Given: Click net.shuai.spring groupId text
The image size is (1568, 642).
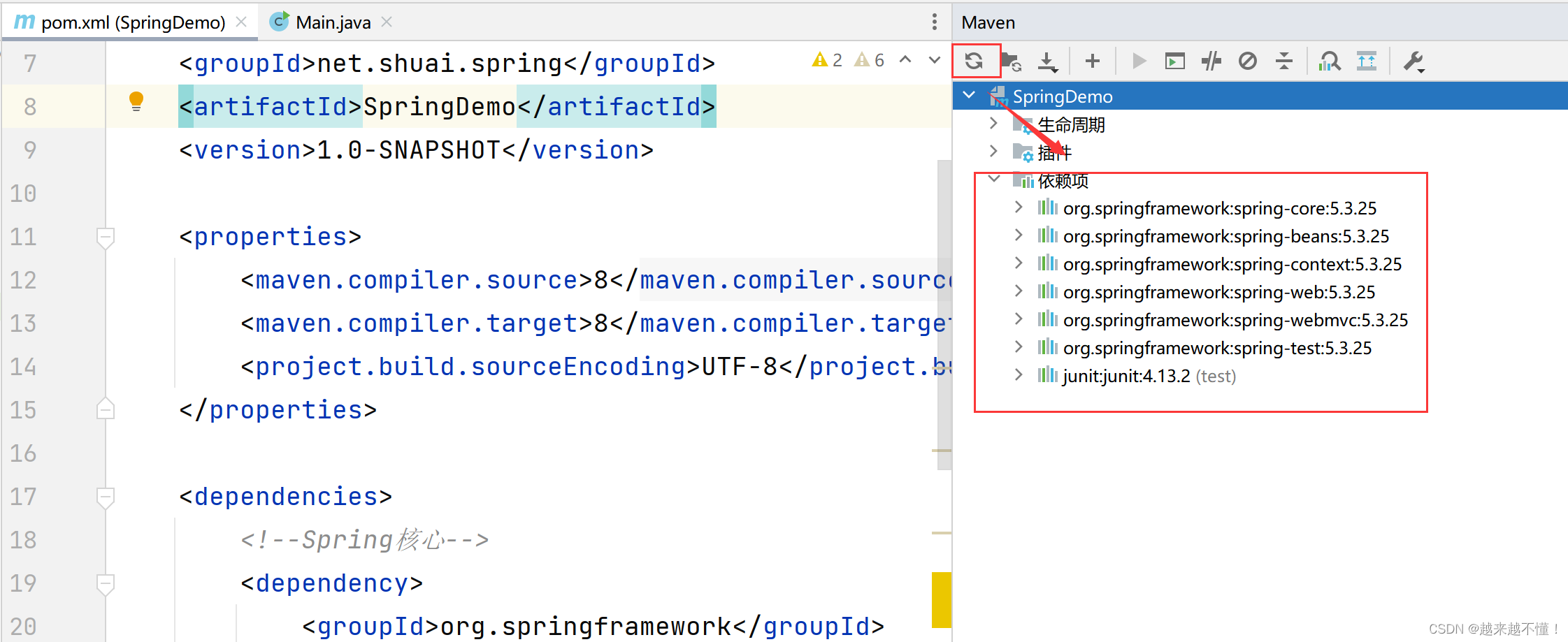Looking at the screenshot, I should [x=439, y=64].
